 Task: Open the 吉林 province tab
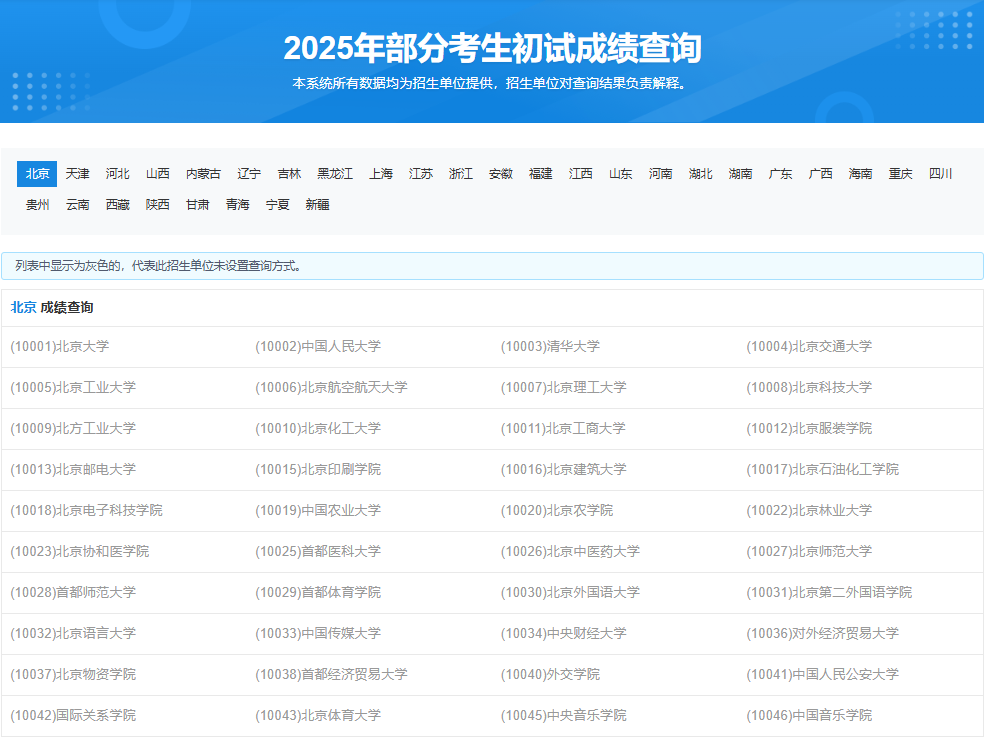point(289,174)
